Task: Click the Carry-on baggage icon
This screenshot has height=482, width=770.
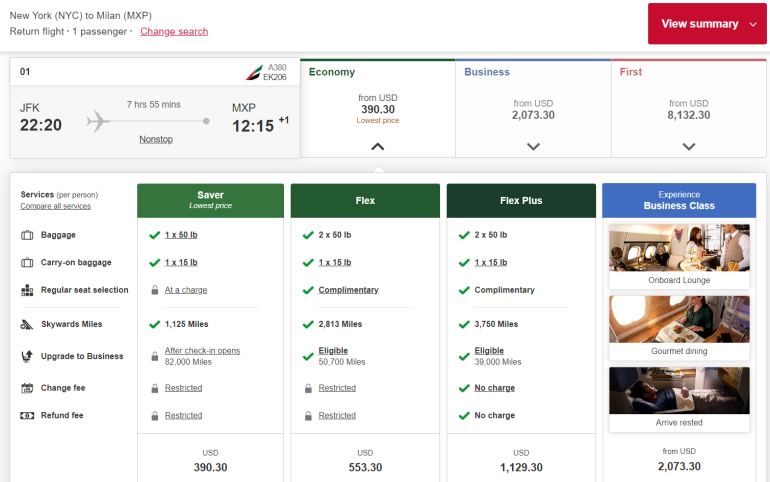Action: coord(26,263)
